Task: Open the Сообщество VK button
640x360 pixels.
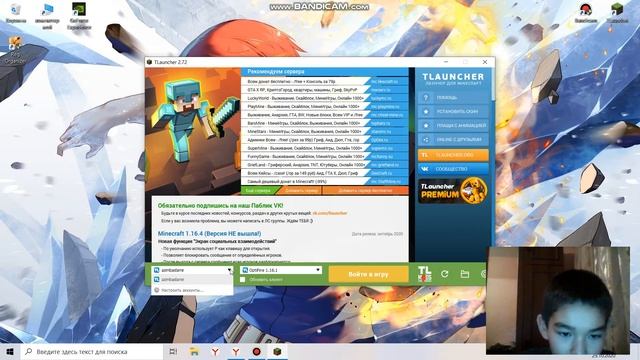Action: click(453, 169)
